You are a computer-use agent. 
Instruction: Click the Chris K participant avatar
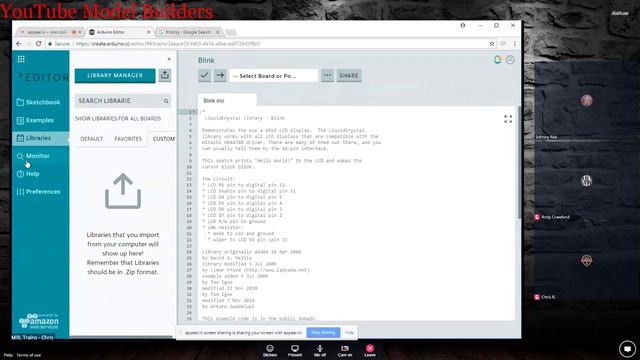pyautogui.click(x=587, y=260)
